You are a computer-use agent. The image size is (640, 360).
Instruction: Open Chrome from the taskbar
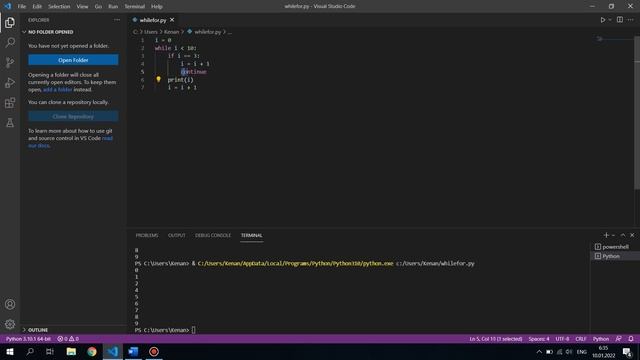tap(92, 351)
